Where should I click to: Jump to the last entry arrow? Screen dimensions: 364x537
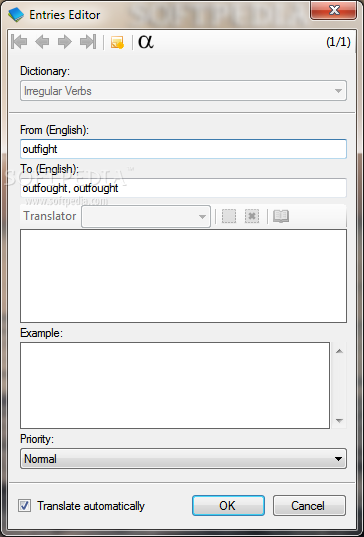pos(88,42)
